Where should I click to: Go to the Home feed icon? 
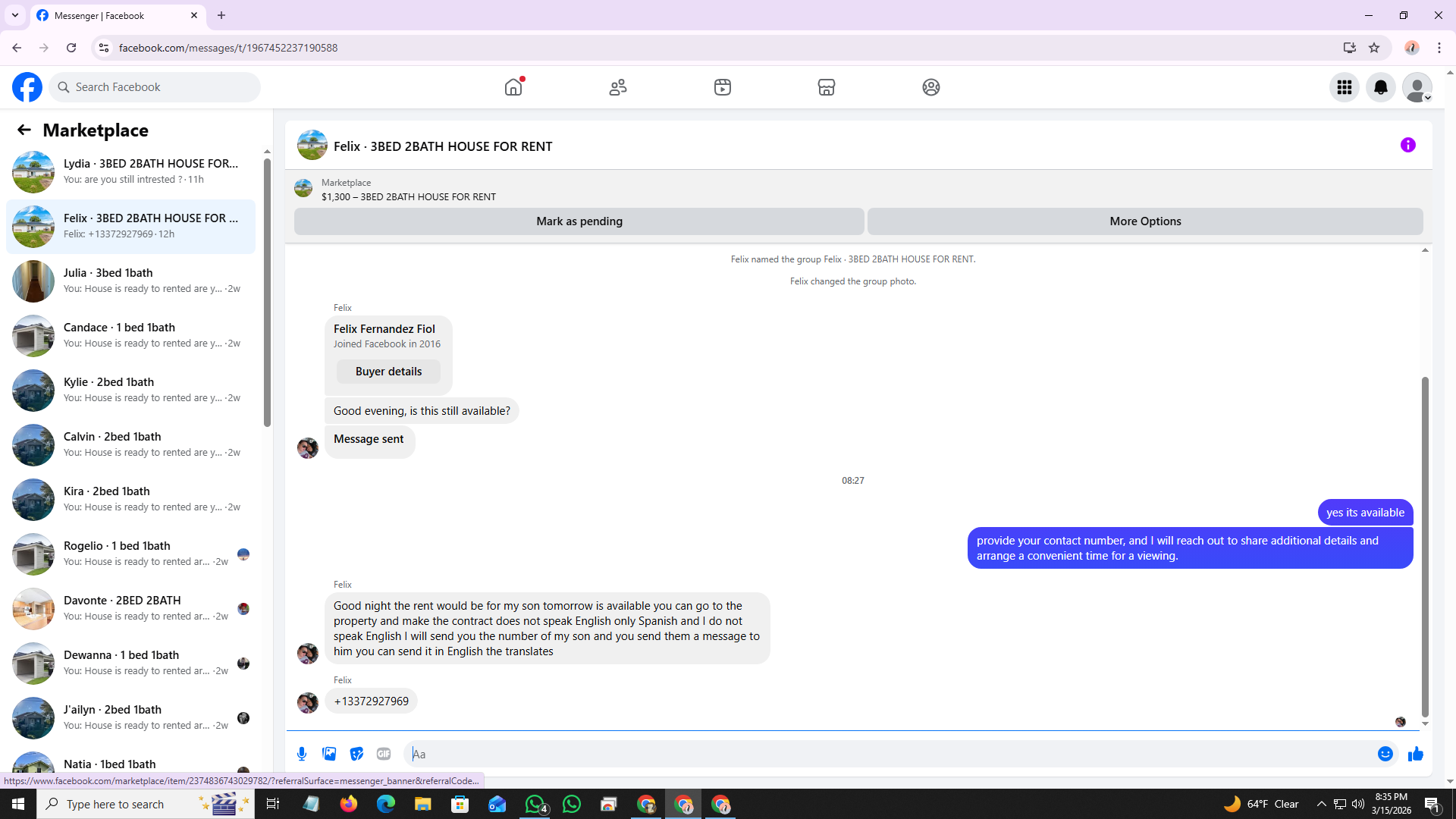click(x=513, y=87)
